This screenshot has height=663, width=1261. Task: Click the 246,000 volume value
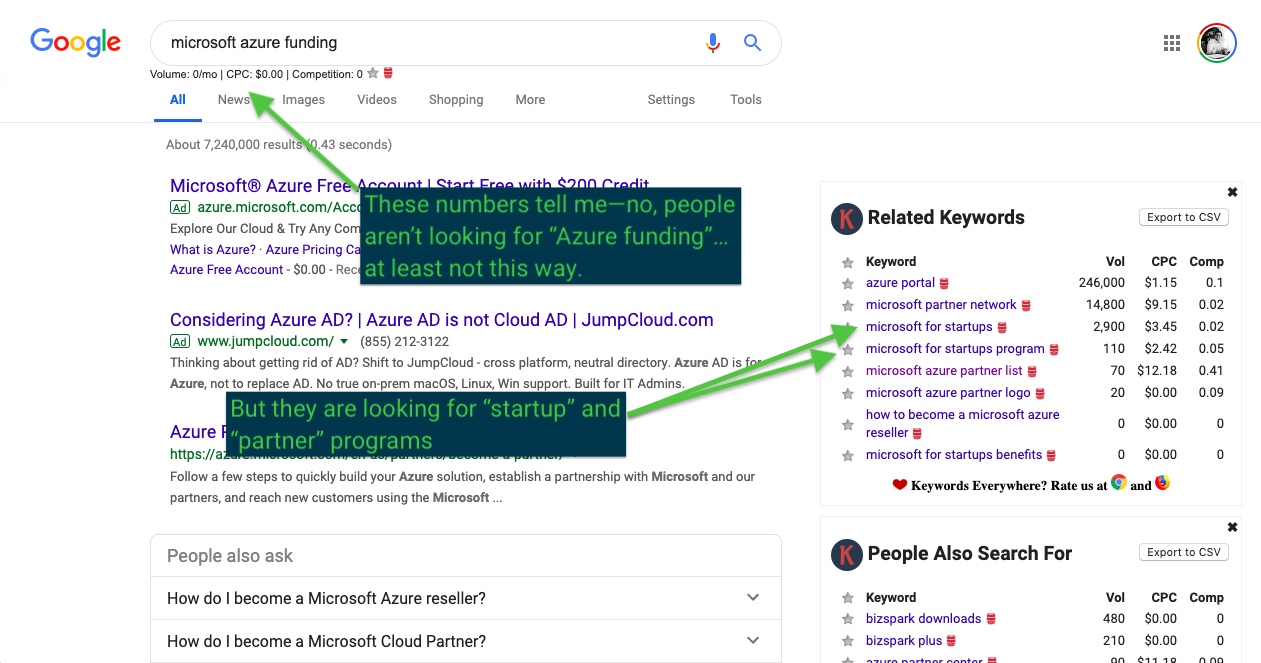coord(1102,283)
